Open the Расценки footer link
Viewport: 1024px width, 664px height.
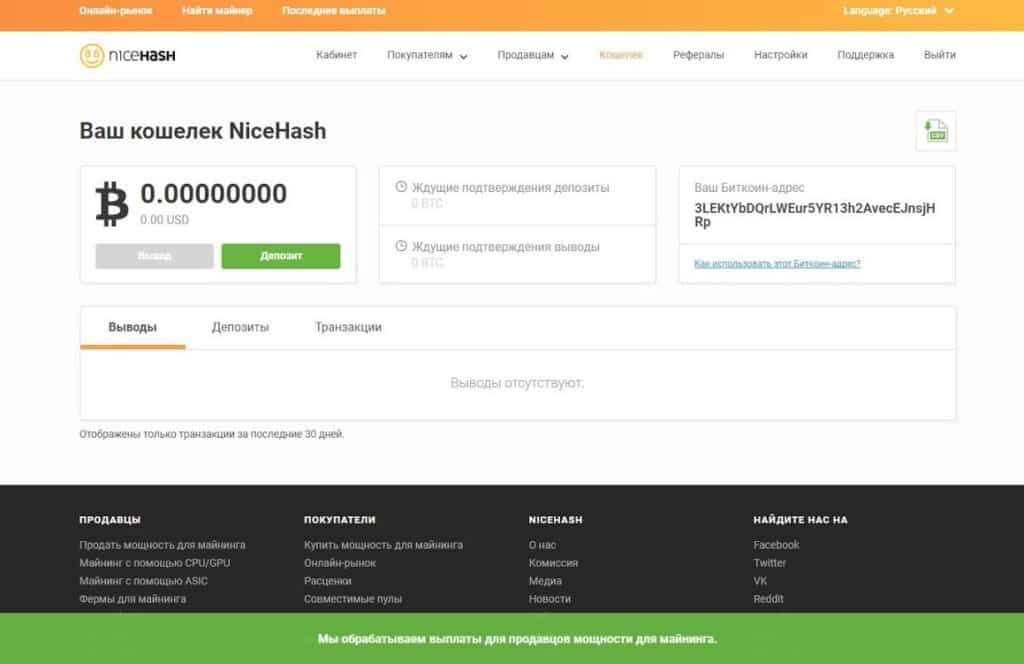(328, 581)
